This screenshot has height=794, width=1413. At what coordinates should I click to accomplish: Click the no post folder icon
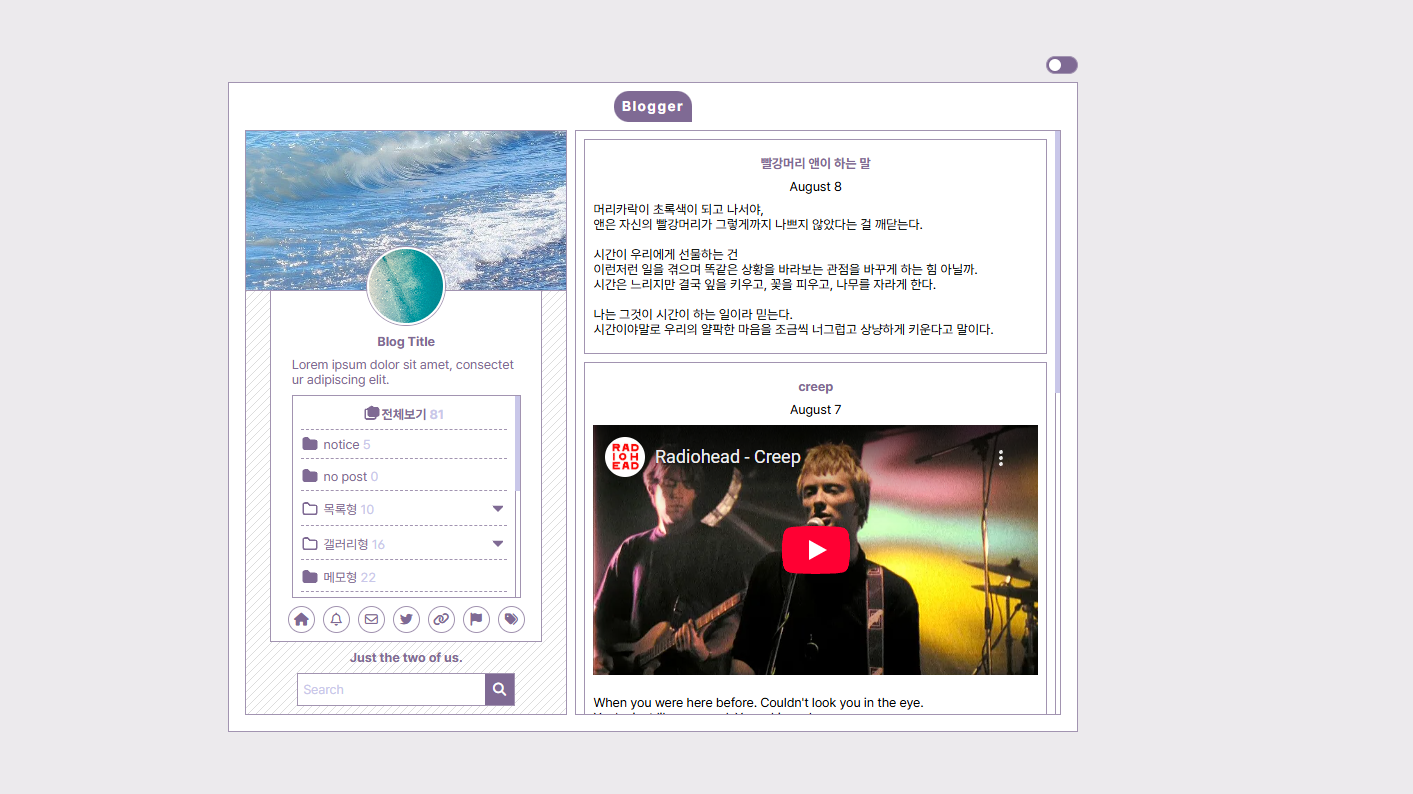pyautogui.click(x=310, y=476)
